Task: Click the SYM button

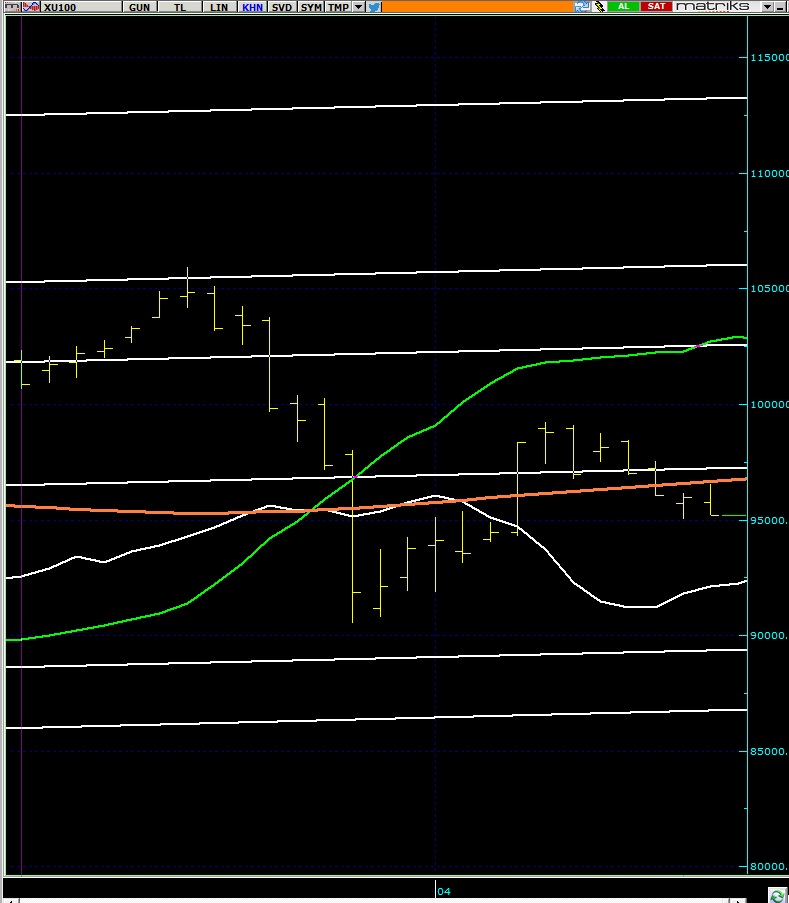Action: [311, 7]
